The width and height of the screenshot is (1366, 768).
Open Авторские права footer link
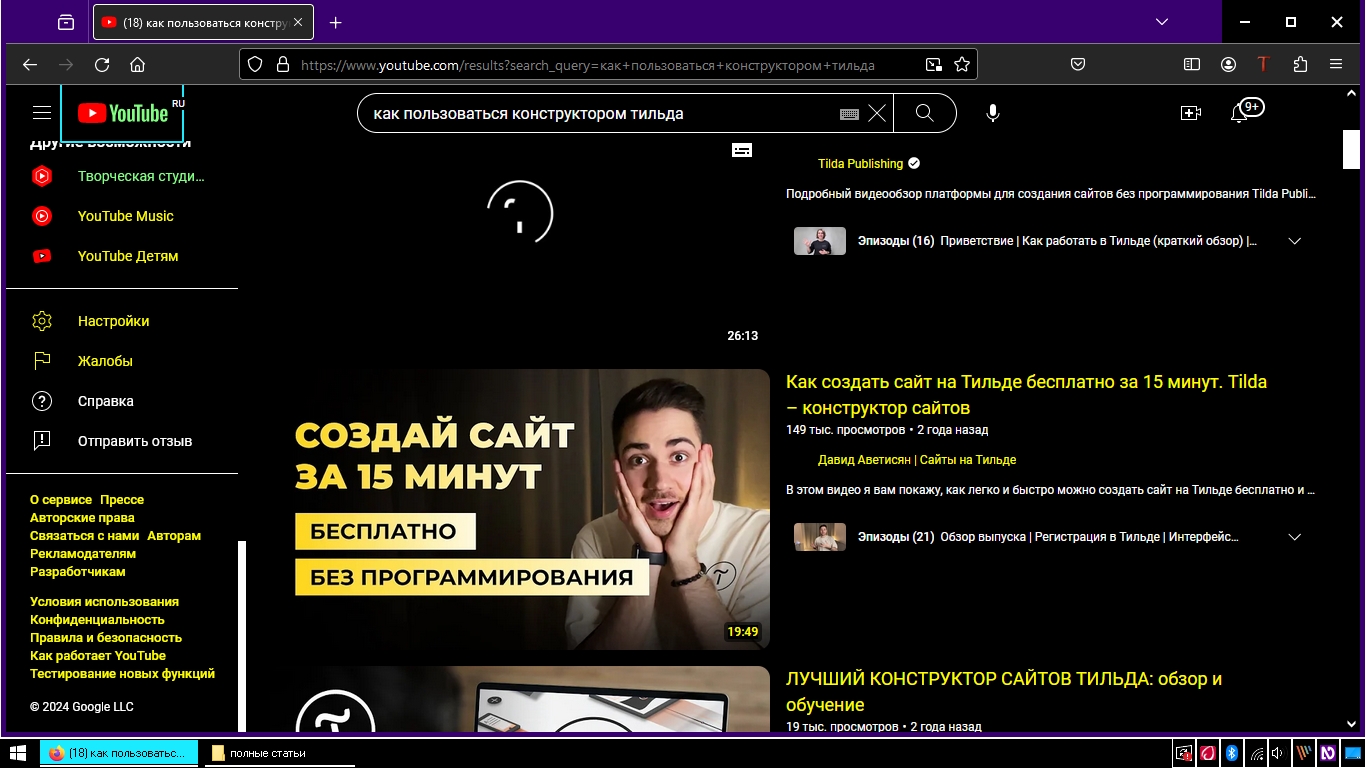tap(82, 517)
